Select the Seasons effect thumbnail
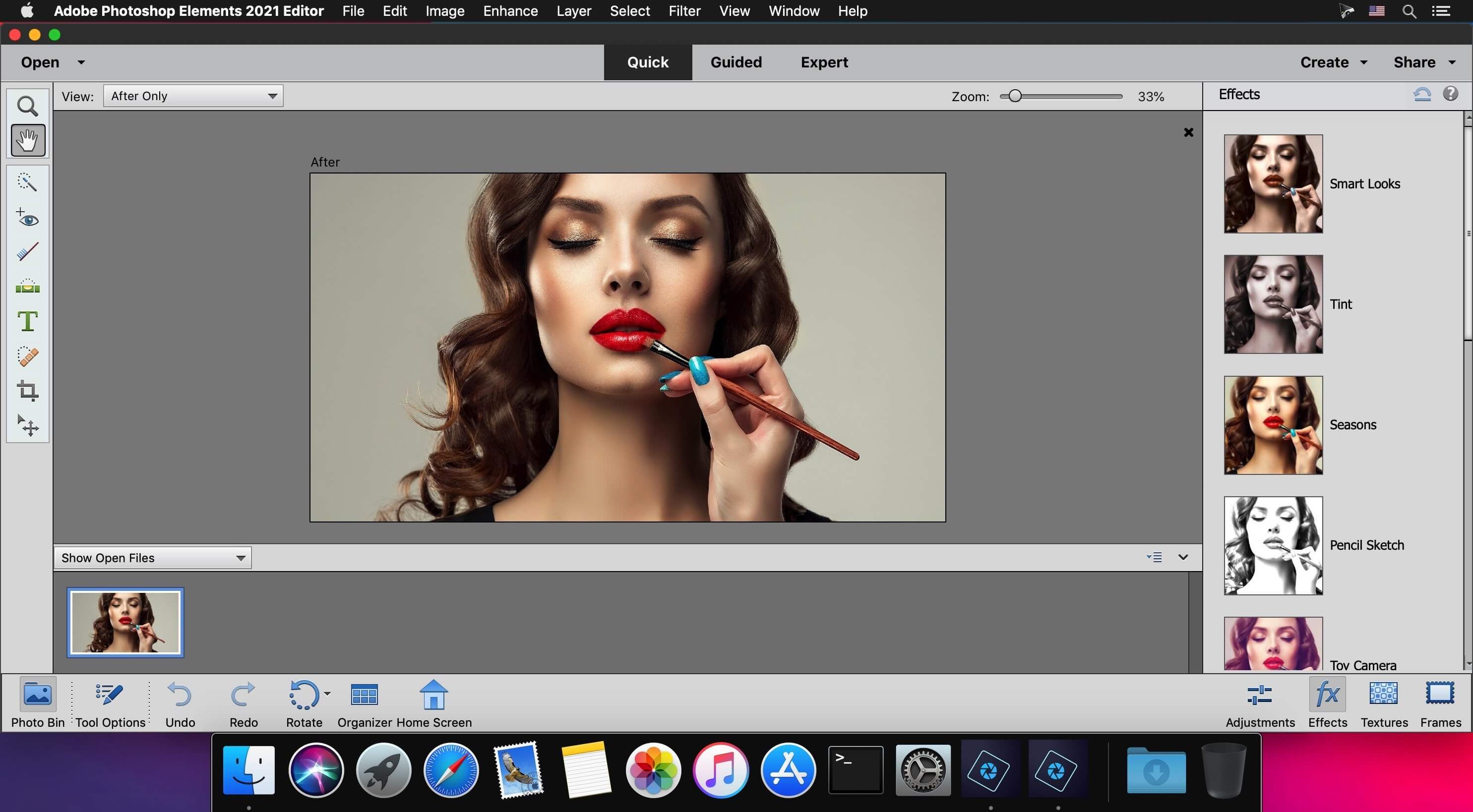The width and height of the screenshot is (1473, 812). [1272, 425]
